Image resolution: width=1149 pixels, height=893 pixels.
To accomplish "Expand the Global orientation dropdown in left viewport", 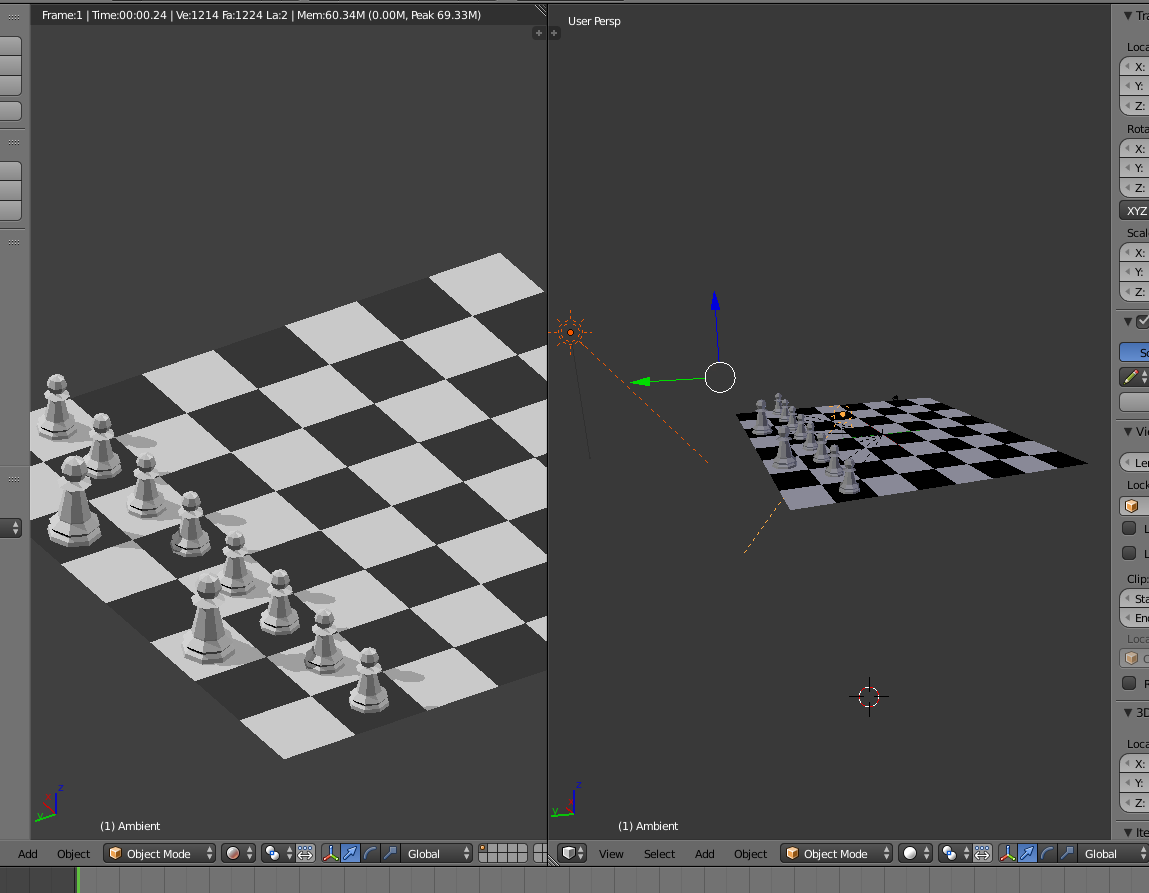I will [x=438, y=853].
